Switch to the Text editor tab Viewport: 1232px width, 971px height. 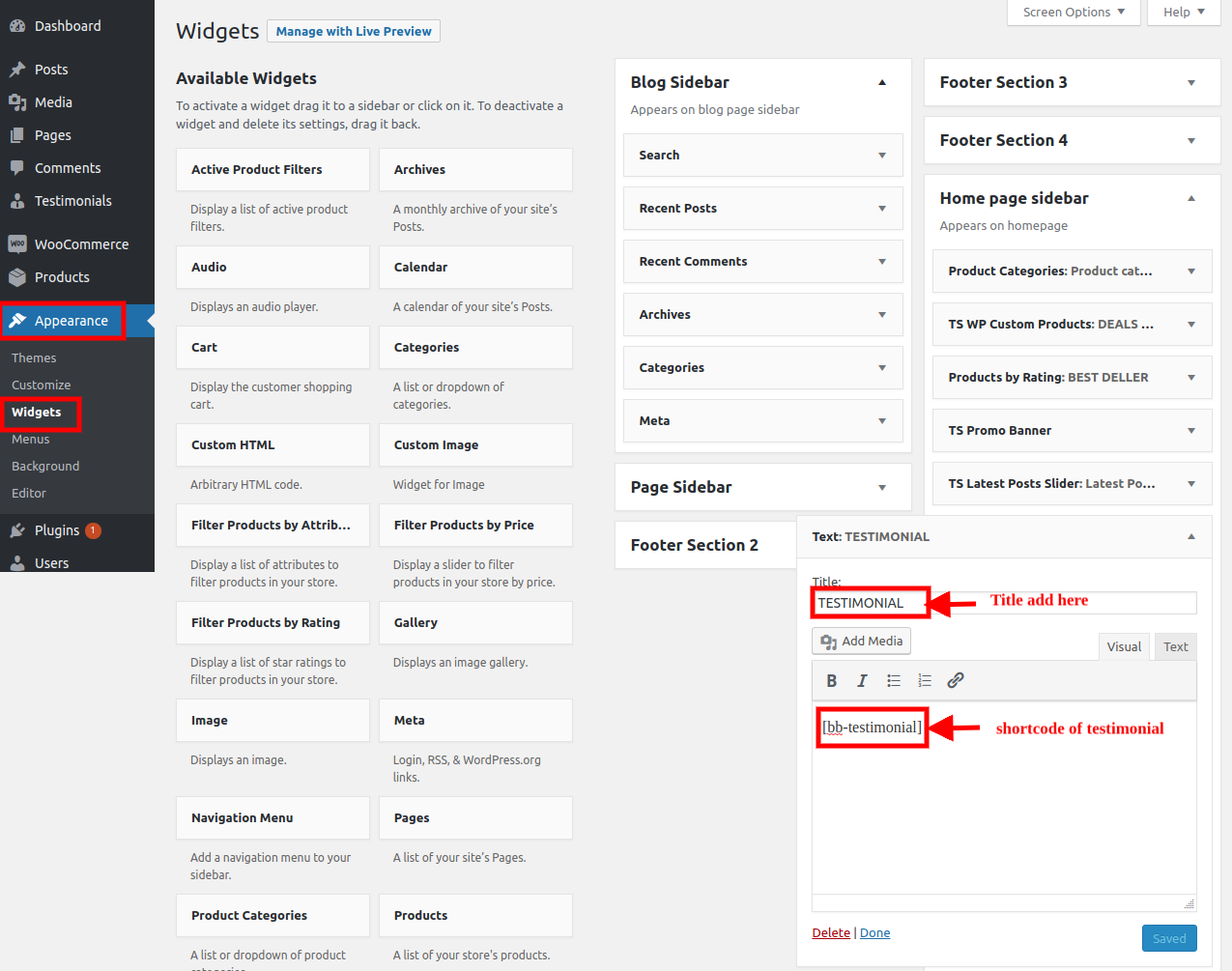point(1175,647)
